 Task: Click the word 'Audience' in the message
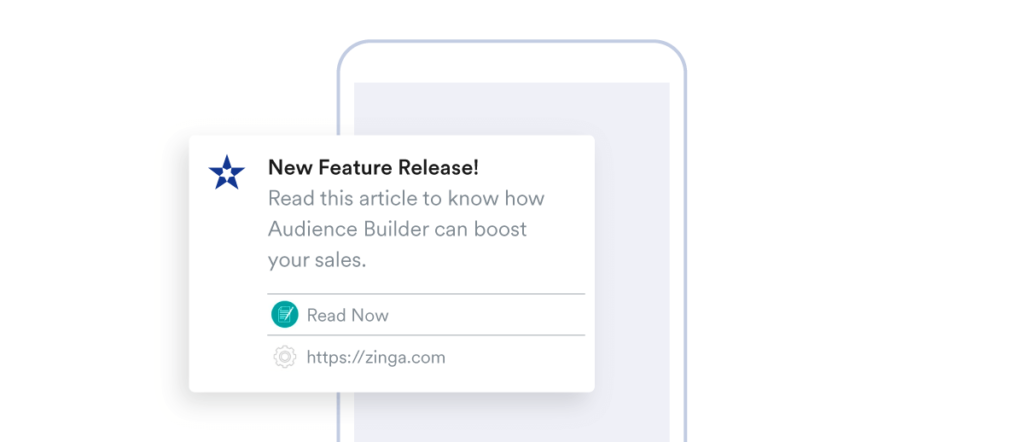306,230
